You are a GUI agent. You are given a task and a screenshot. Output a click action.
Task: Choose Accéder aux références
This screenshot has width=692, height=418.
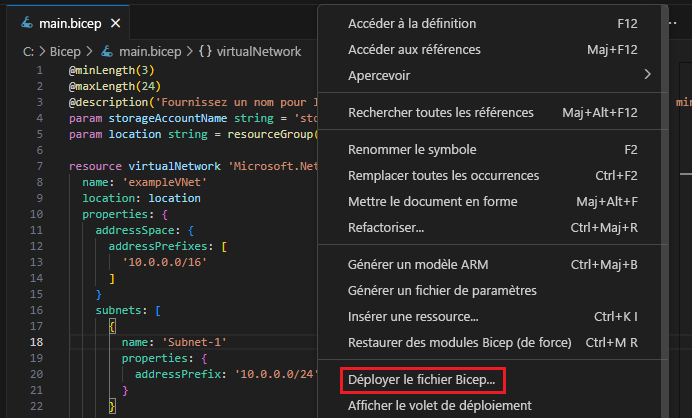(493, 49)
